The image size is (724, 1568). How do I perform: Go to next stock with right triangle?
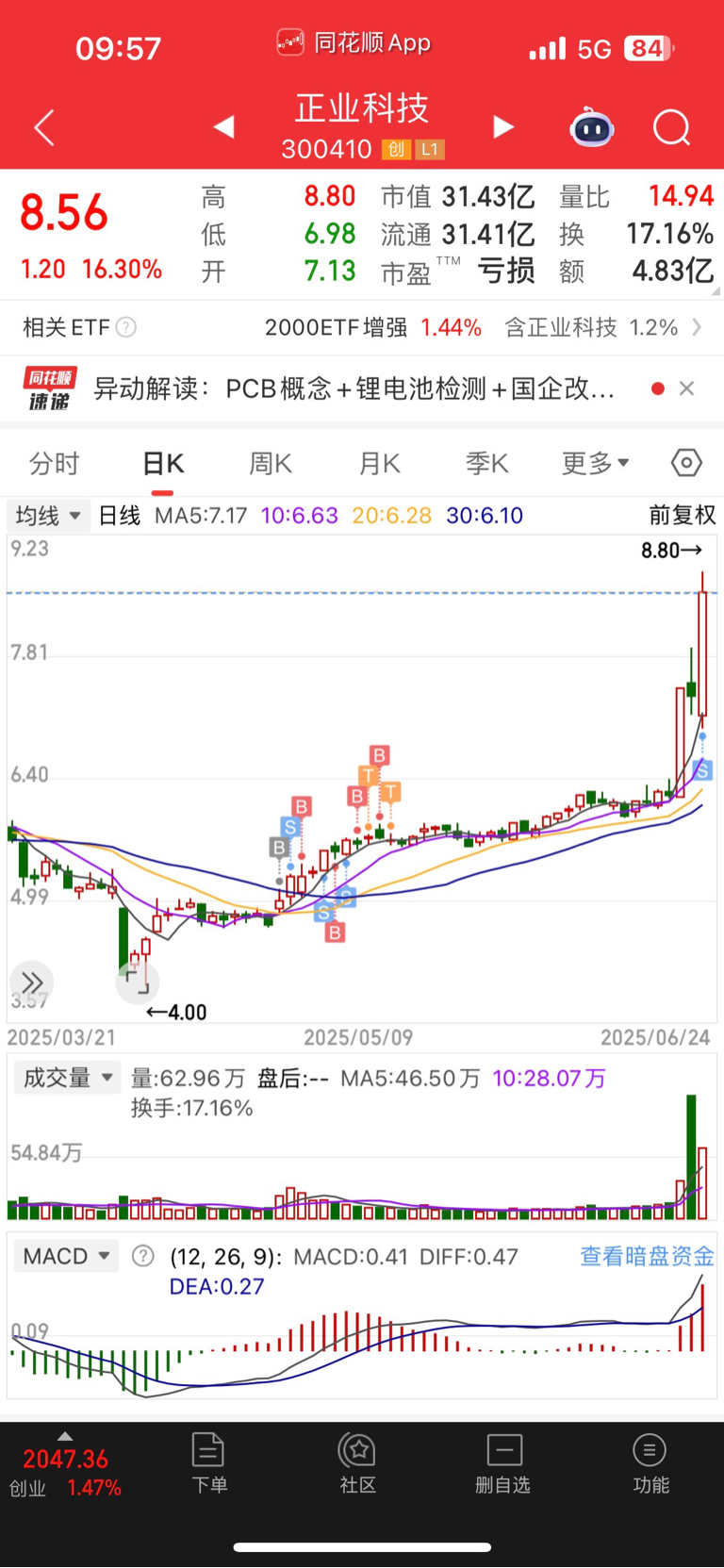(x=504, y=126)
